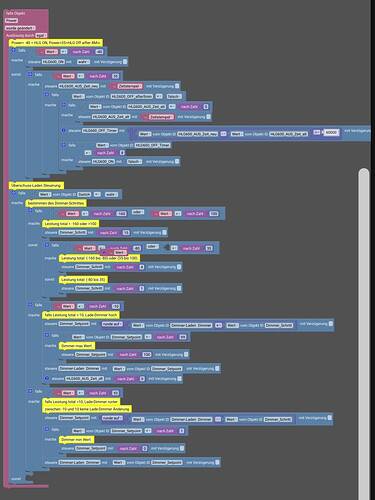Open gear on 'falls' block reading HLG600_OFF_Timer
The height and width of the screenshot is (500, 375).
pos(63,145)
